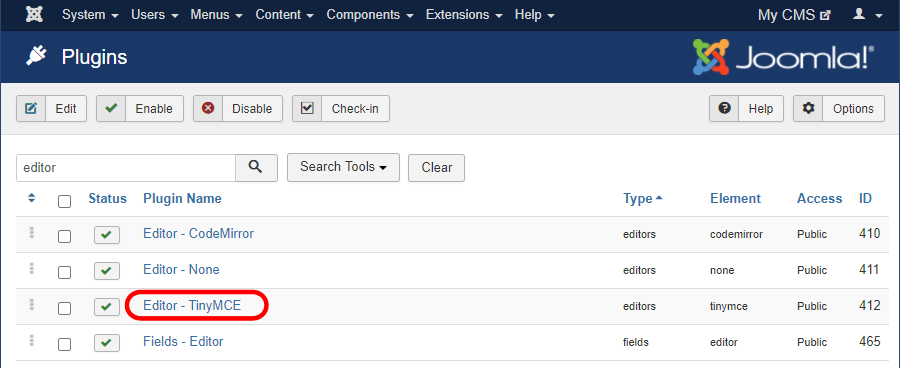Click ID value 411

pyautogui.click(x=870, y=269)
